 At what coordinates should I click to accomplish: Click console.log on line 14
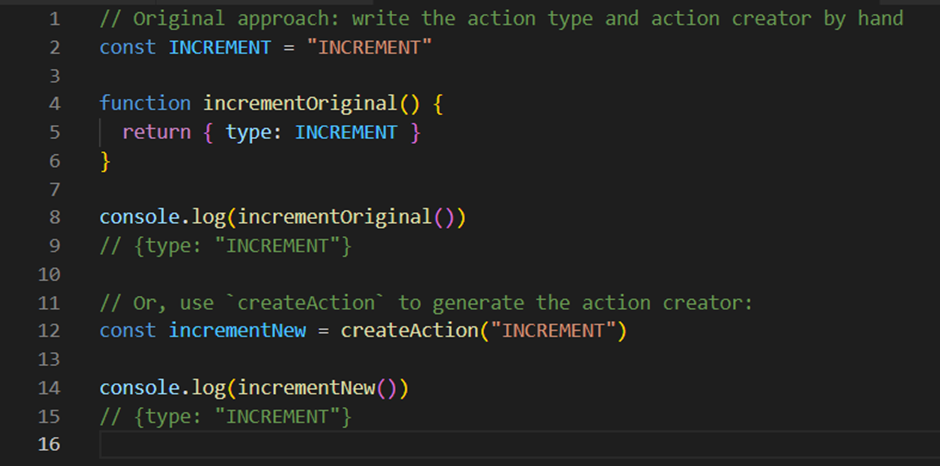162,387
